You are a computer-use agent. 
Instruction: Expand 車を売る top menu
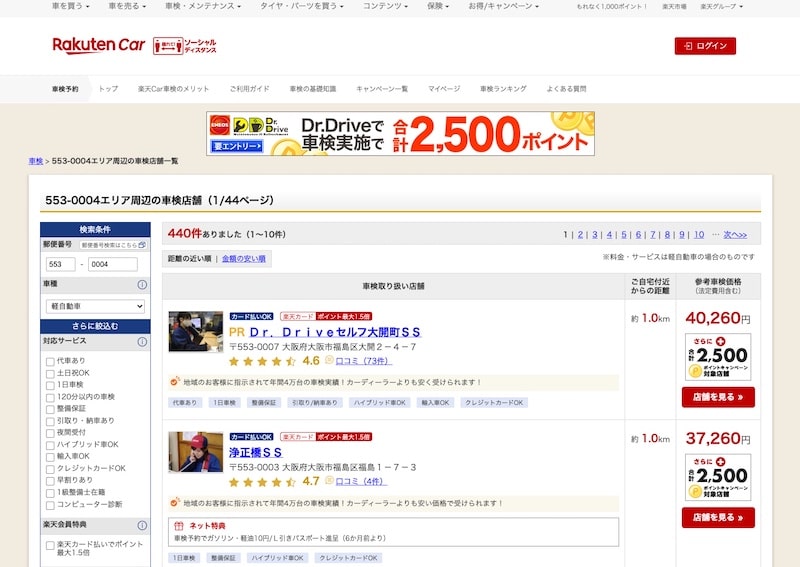point(127,6)
